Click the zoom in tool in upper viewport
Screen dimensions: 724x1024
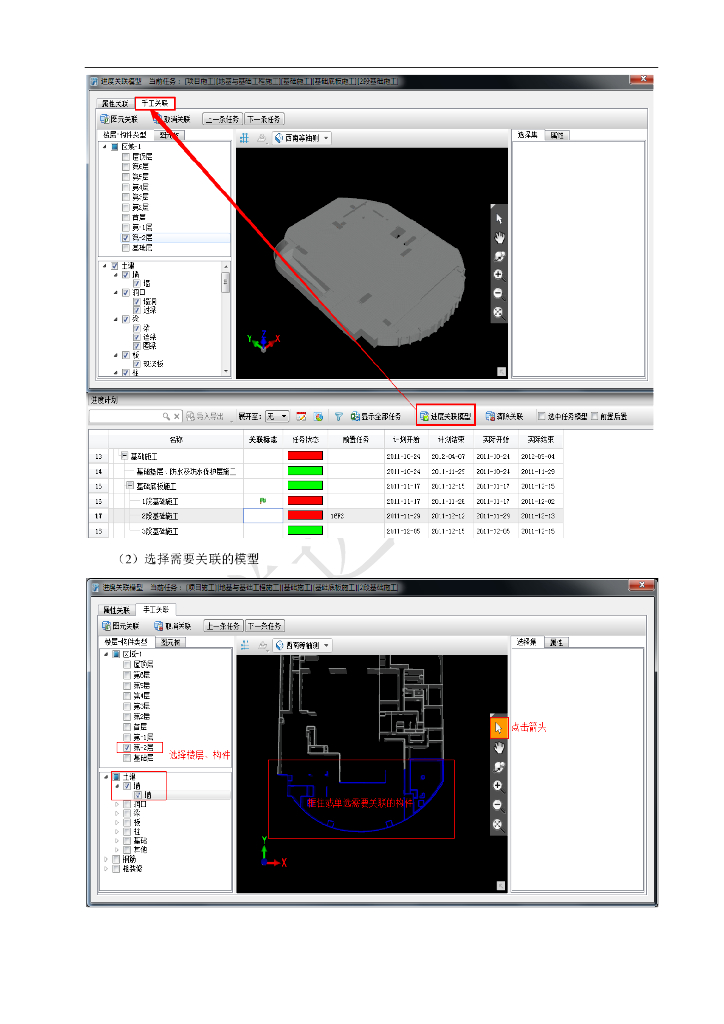click(498, 275)
